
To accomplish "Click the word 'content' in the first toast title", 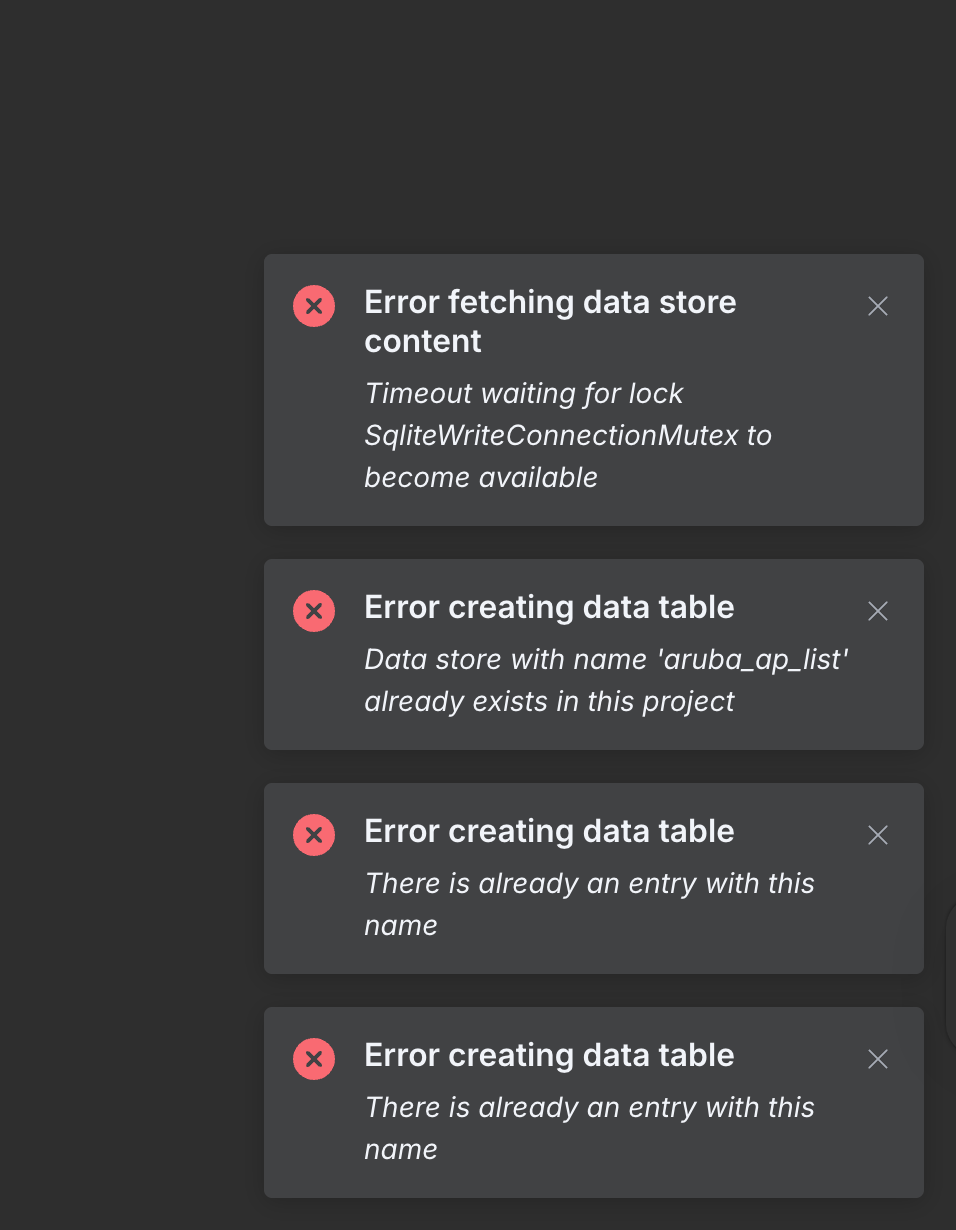I will tap(422, 341).
